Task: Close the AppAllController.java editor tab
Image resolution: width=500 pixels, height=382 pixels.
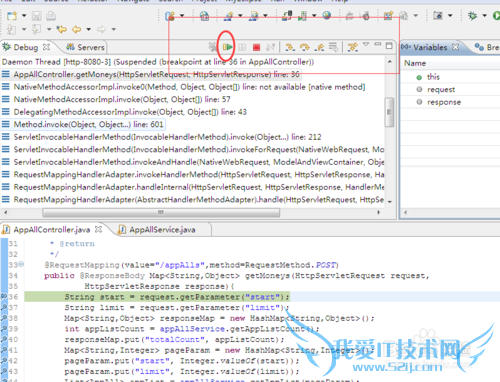Action: [98, 229]
